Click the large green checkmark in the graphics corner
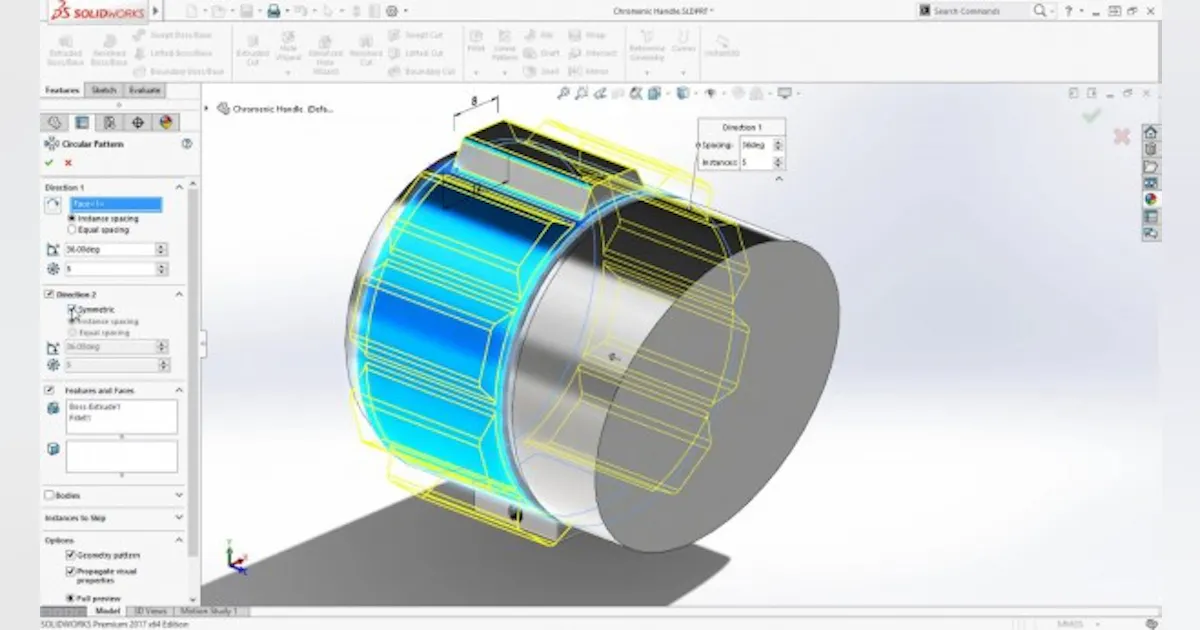This screenshot has width=1200, height=630. [1092, 116]
